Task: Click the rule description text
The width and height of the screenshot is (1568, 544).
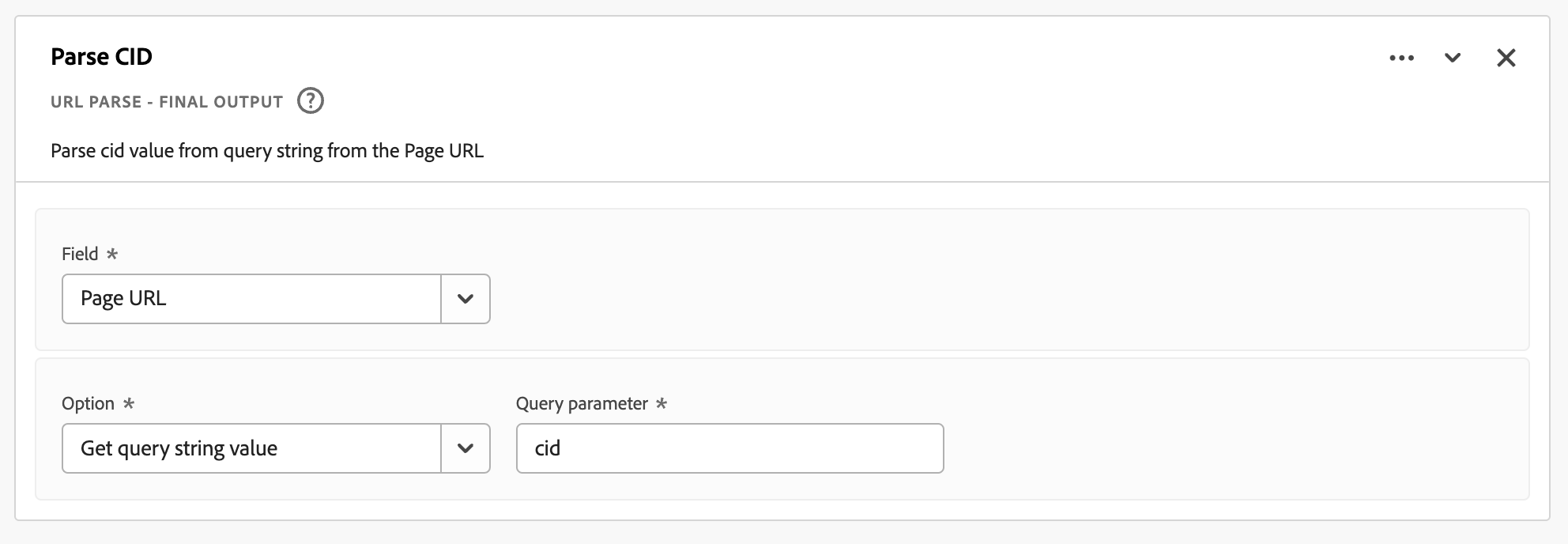Action: point(267,151)
